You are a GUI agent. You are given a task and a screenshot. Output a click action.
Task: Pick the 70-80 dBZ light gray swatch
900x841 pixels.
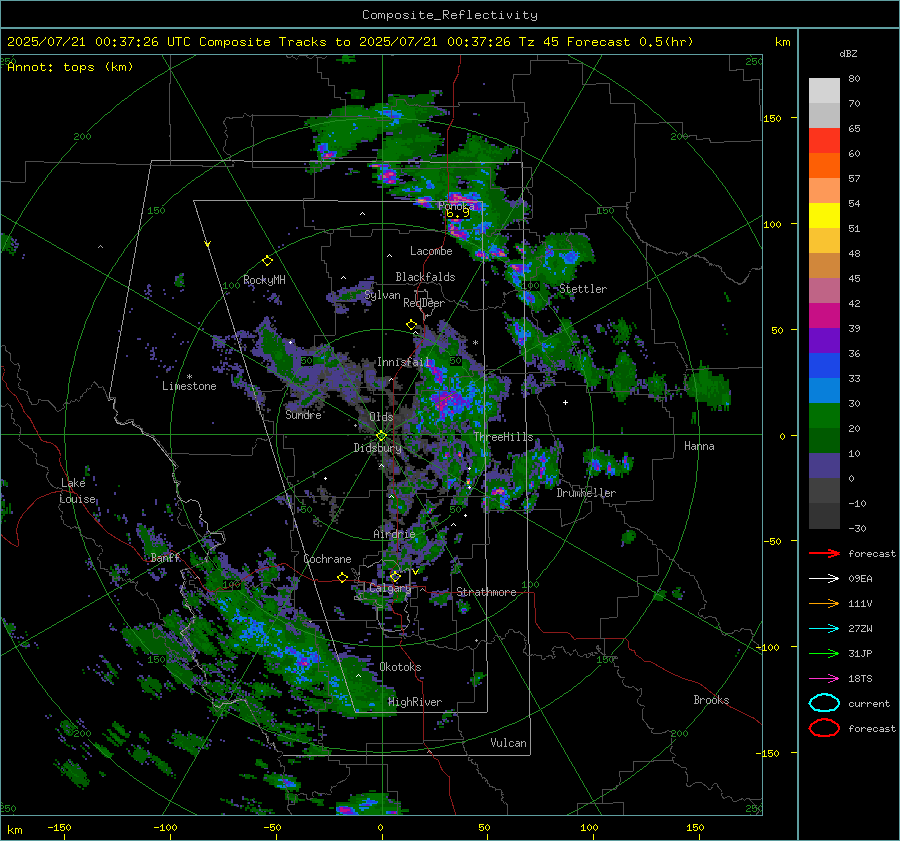coord(824,91)
